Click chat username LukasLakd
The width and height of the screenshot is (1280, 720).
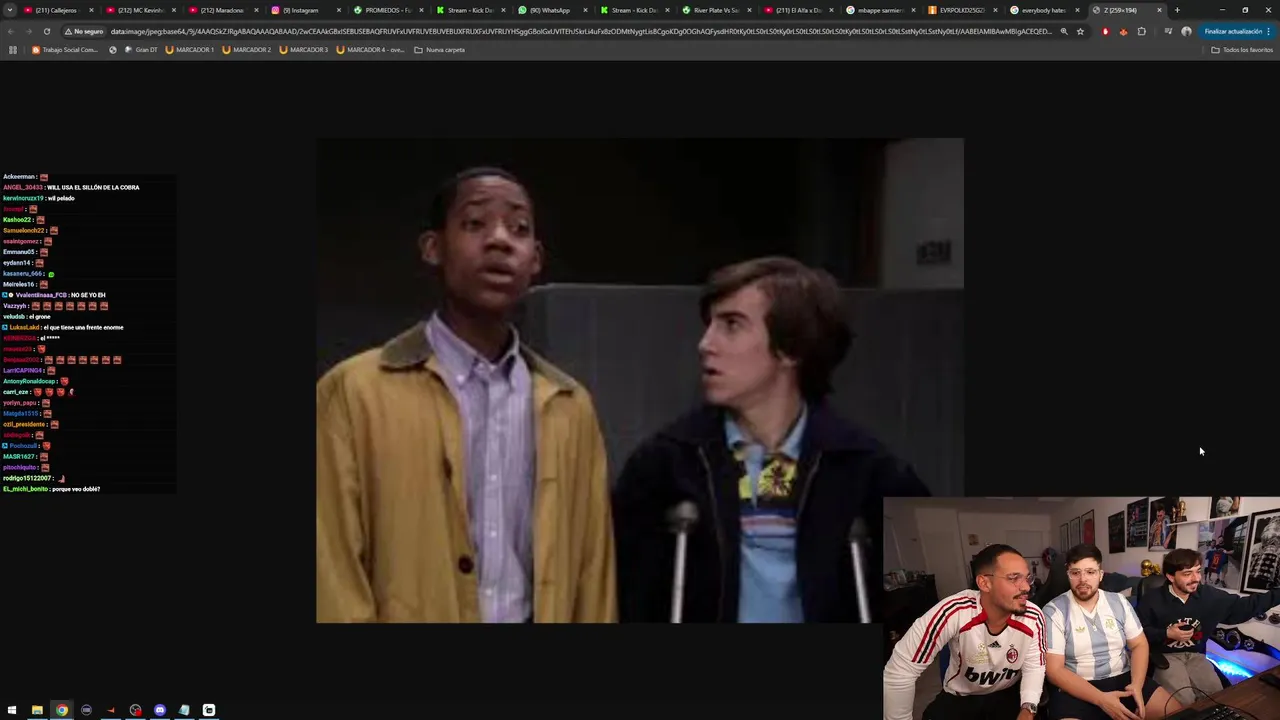click(24, 327)
